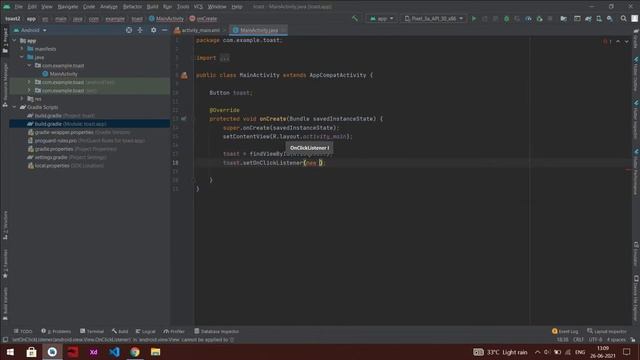Viewport: 640px width, 360px height.
Task: Switch to the MainActivity.java editor tab
Action: 258,30
